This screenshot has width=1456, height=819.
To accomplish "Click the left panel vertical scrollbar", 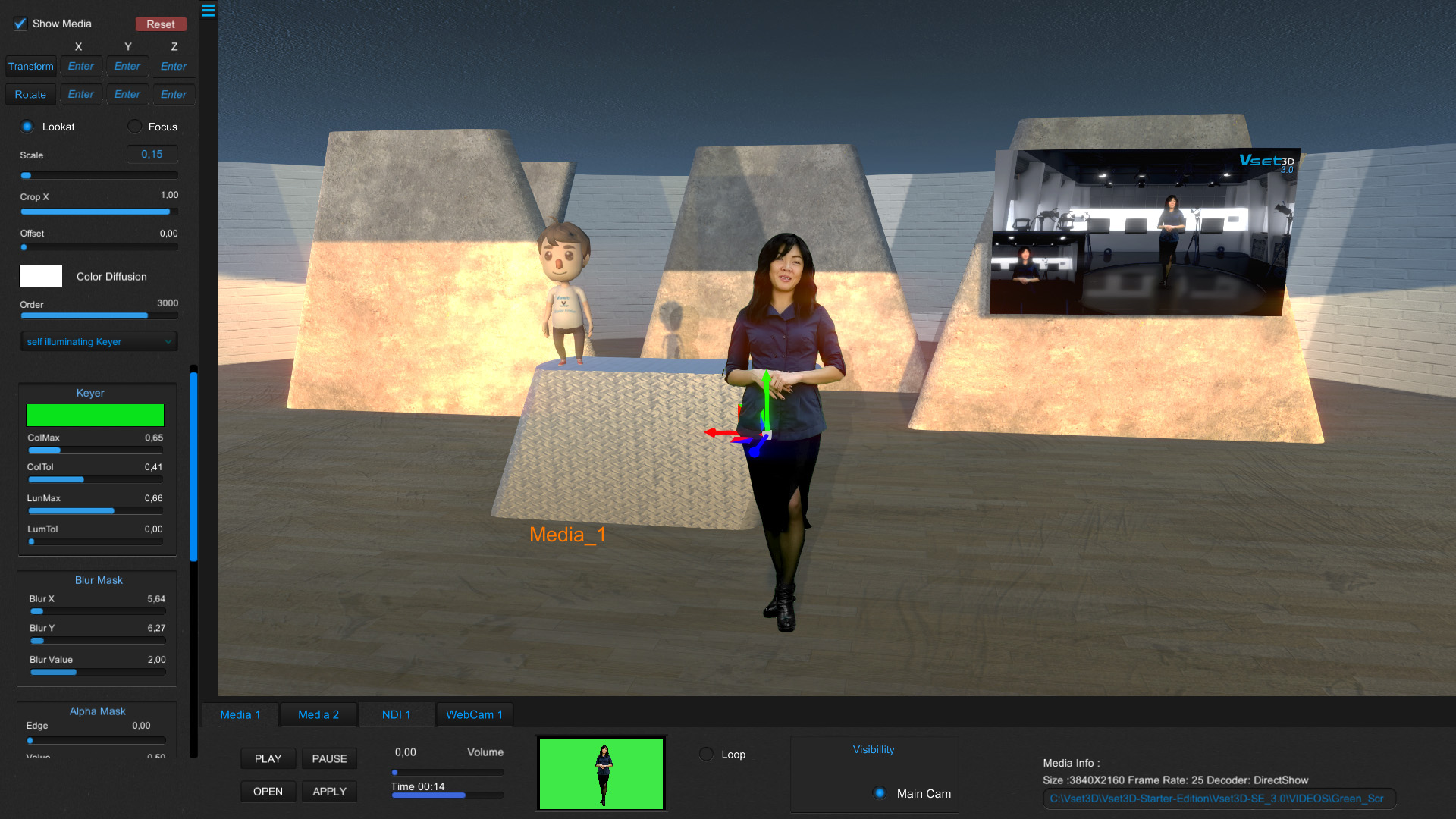I will coord(193,466).
